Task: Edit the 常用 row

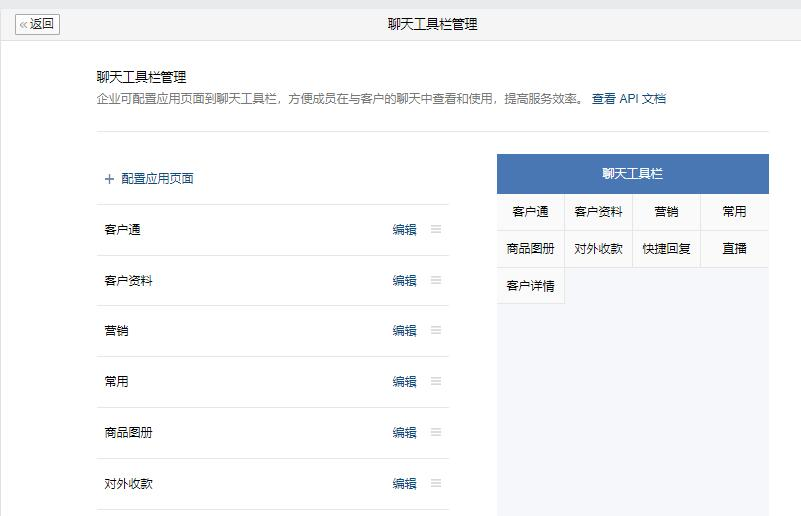Action: point(404,382)
